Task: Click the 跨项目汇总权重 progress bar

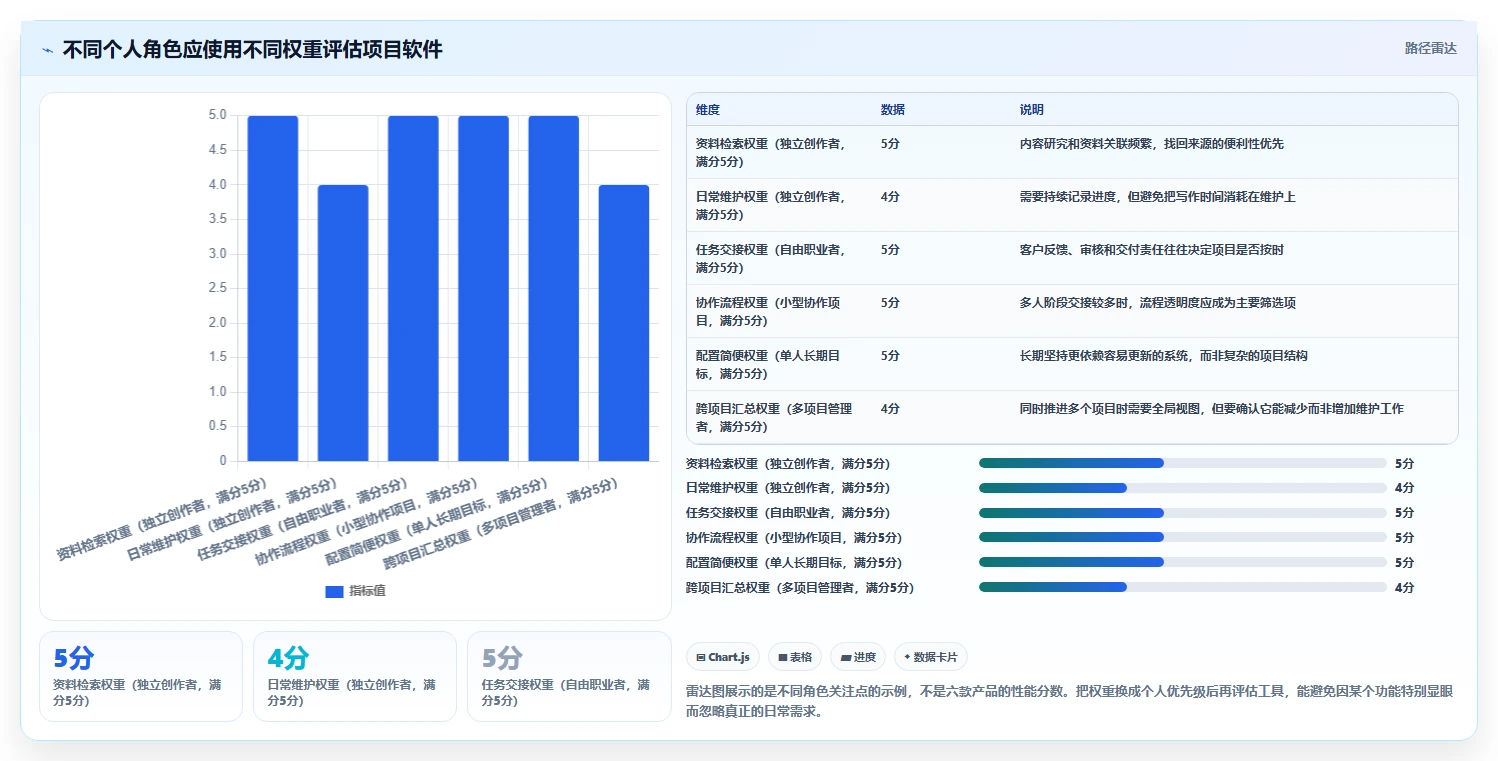Action: point(1183,587)
